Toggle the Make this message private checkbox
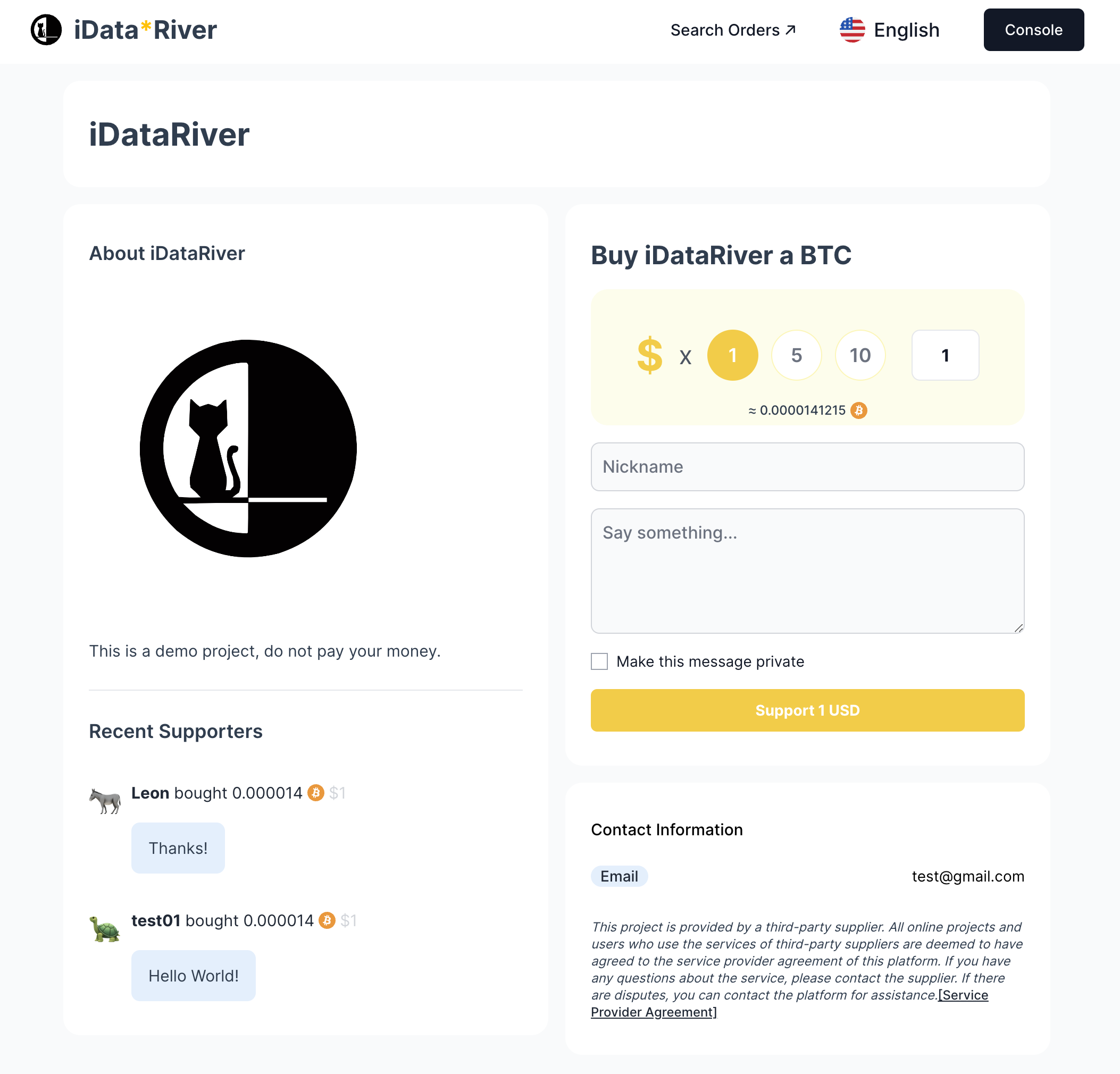 (601, 661)
